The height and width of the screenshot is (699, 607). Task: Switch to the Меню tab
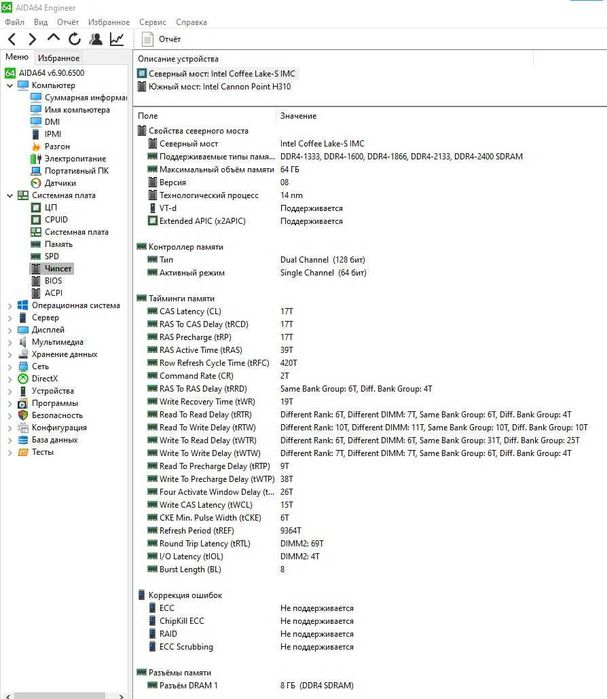click(17, 57)
